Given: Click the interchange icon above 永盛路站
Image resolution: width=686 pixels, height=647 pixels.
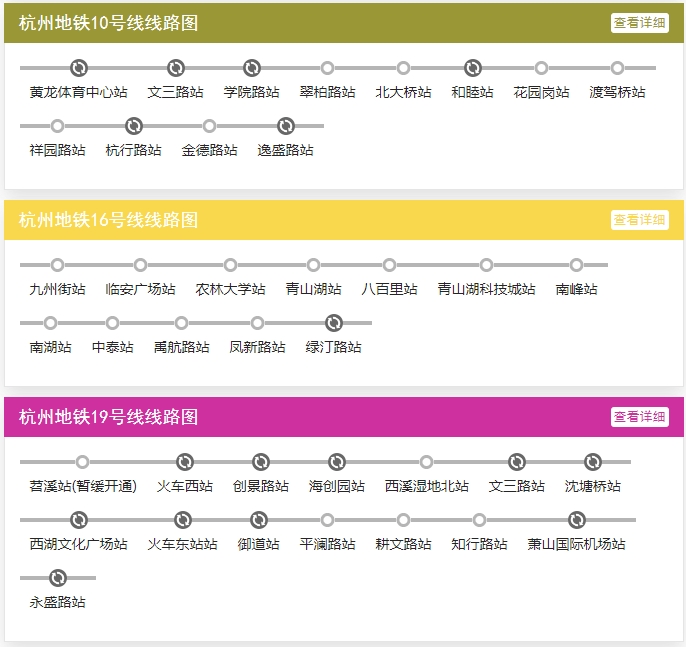Looking at the screenshot, I should pos(58,578).
